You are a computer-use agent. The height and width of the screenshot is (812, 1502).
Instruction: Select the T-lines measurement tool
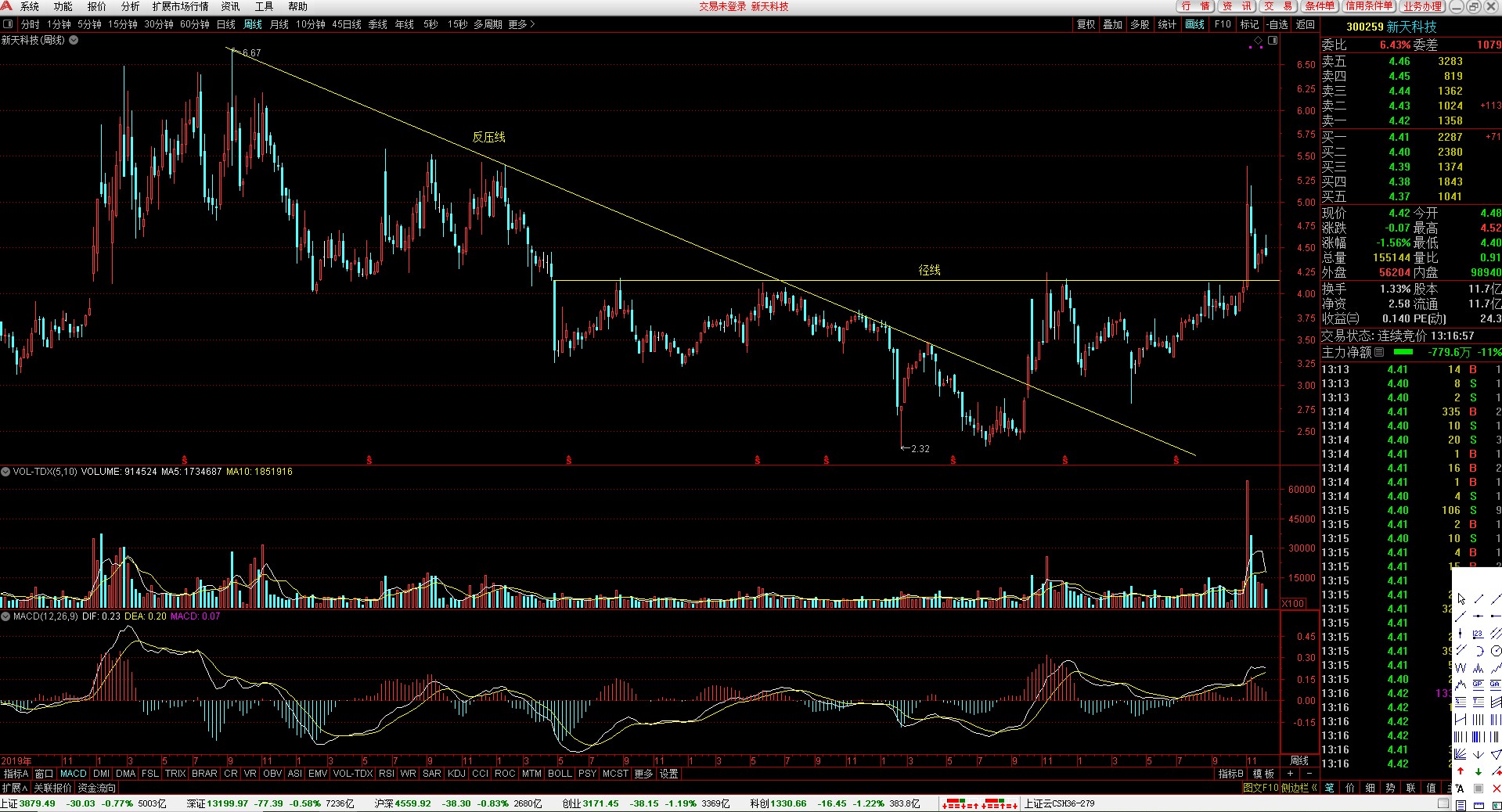(1479, 702)
